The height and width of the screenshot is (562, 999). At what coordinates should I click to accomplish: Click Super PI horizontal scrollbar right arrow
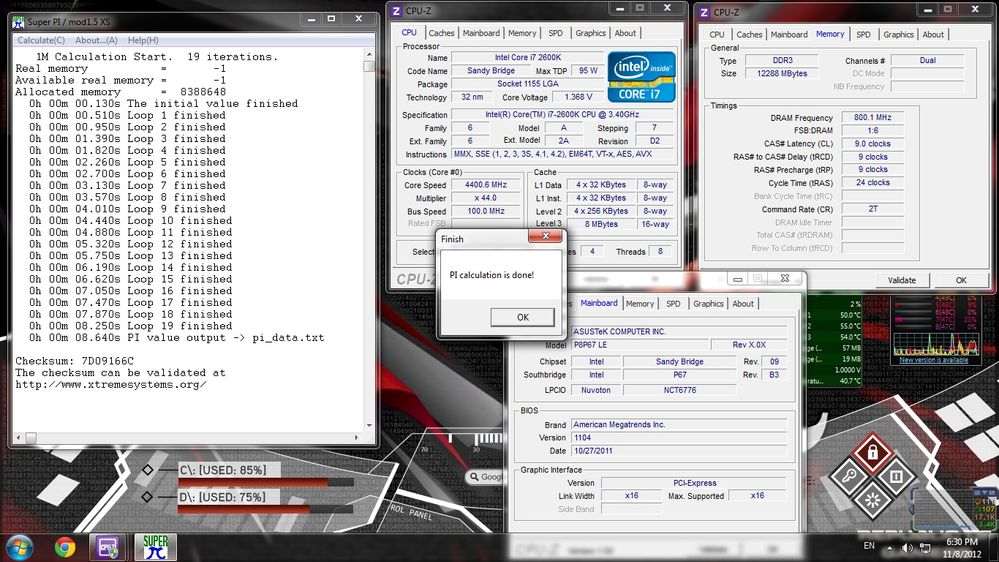pos(356,438)
